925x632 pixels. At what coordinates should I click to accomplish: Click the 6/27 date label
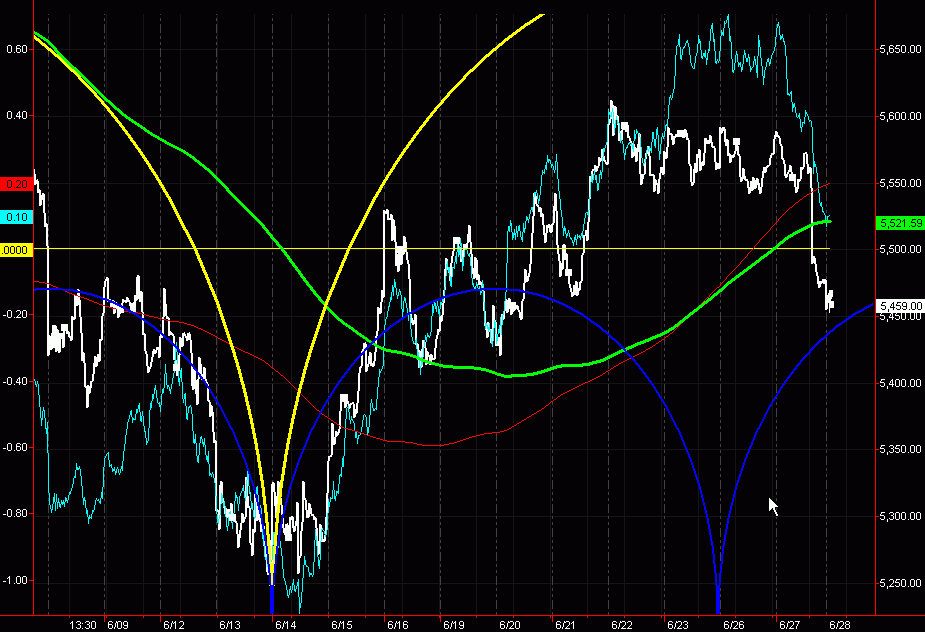pos(789,625)
